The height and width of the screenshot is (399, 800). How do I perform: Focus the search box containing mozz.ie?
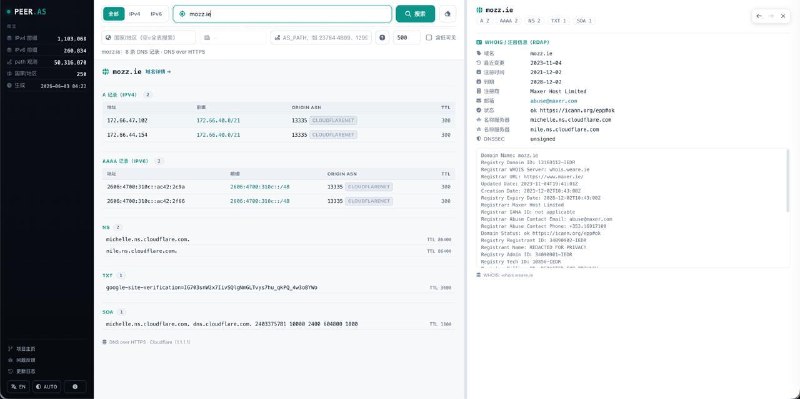point(282,14)
